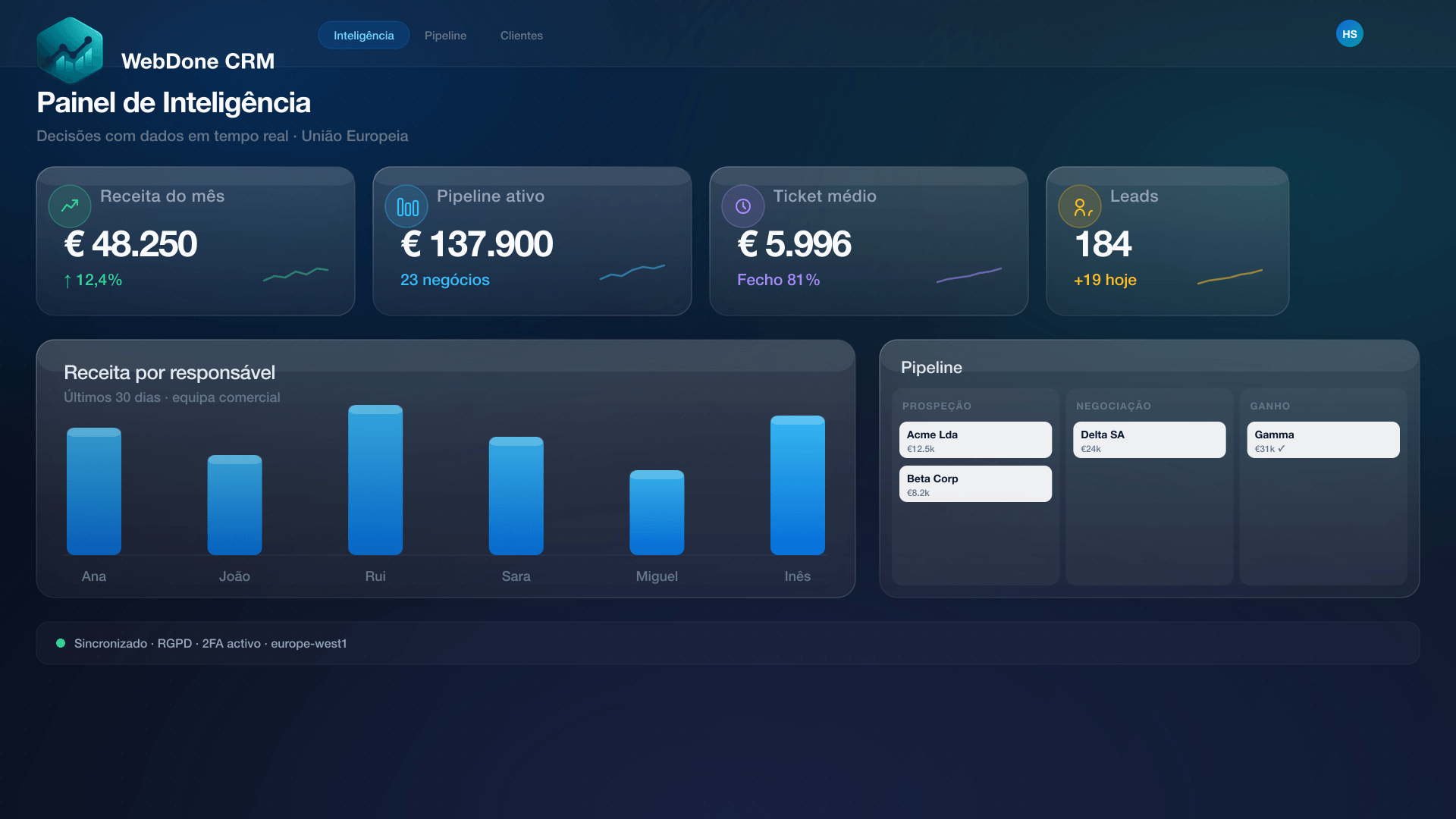Image resolution: width=1456 pixels, height=819 pixels.
Task: Open the Beta Corp deal card
Action: point(975,484)
